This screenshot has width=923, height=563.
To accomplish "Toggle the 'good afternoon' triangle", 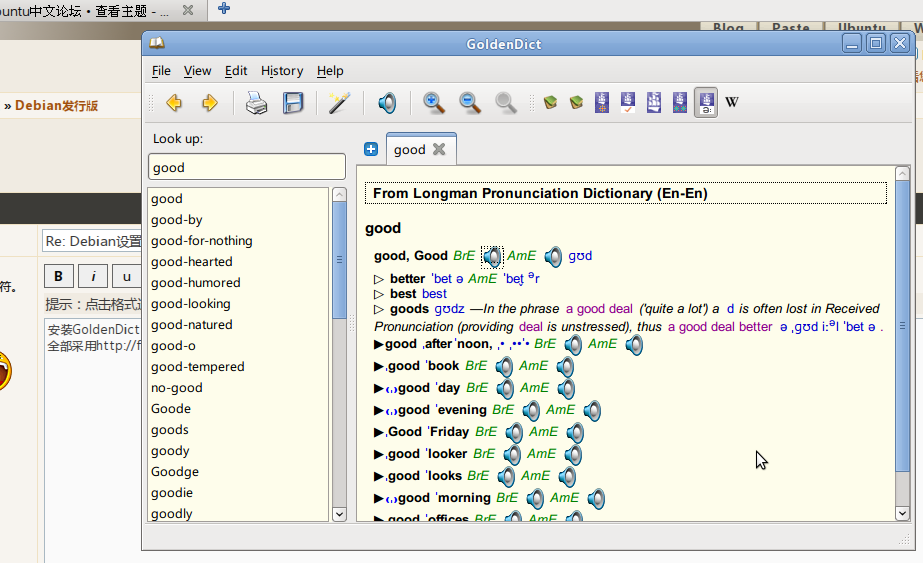I will coord(379,345).
